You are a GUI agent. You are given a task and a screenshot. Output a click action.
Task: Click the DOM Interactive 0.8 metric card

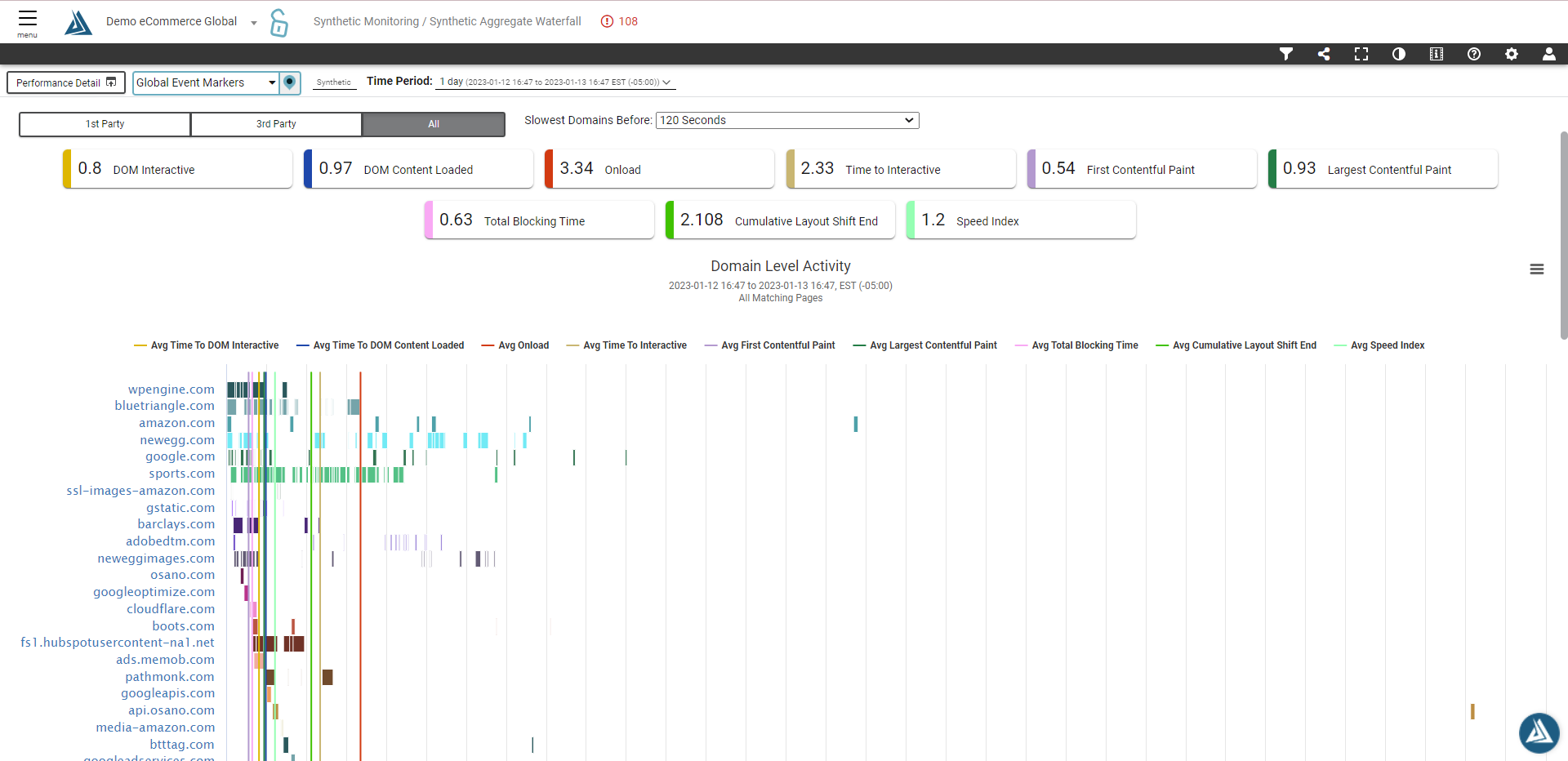[178, 169]
